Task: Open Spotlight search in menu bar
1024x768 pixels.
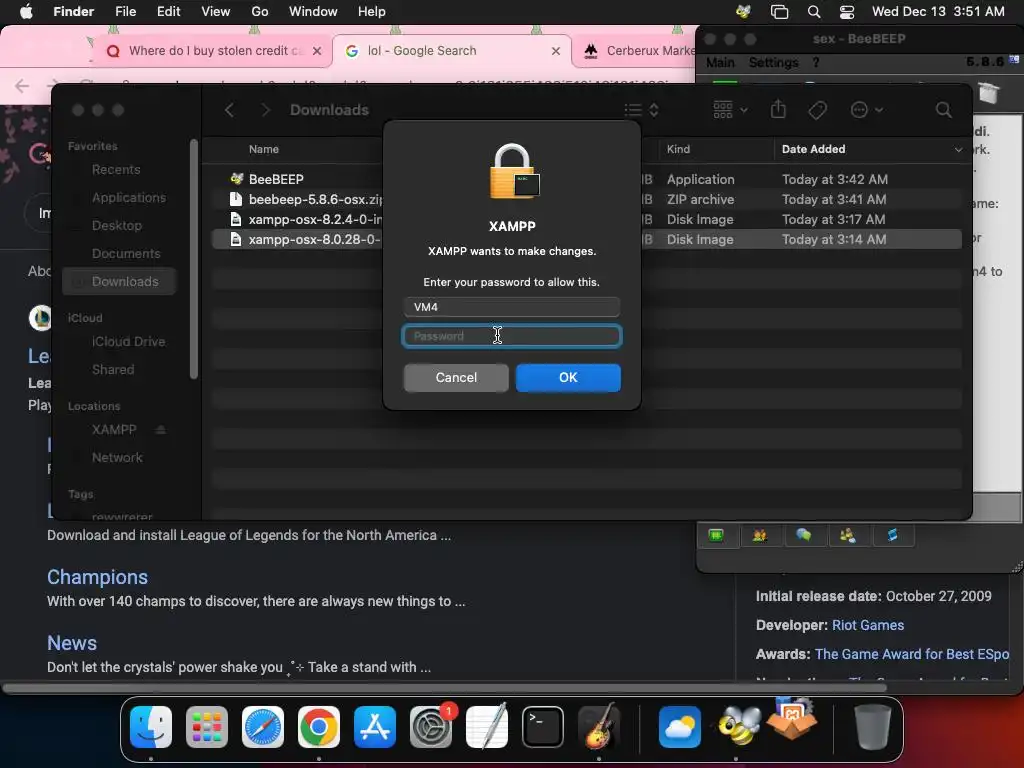Action: coord(814,12)
